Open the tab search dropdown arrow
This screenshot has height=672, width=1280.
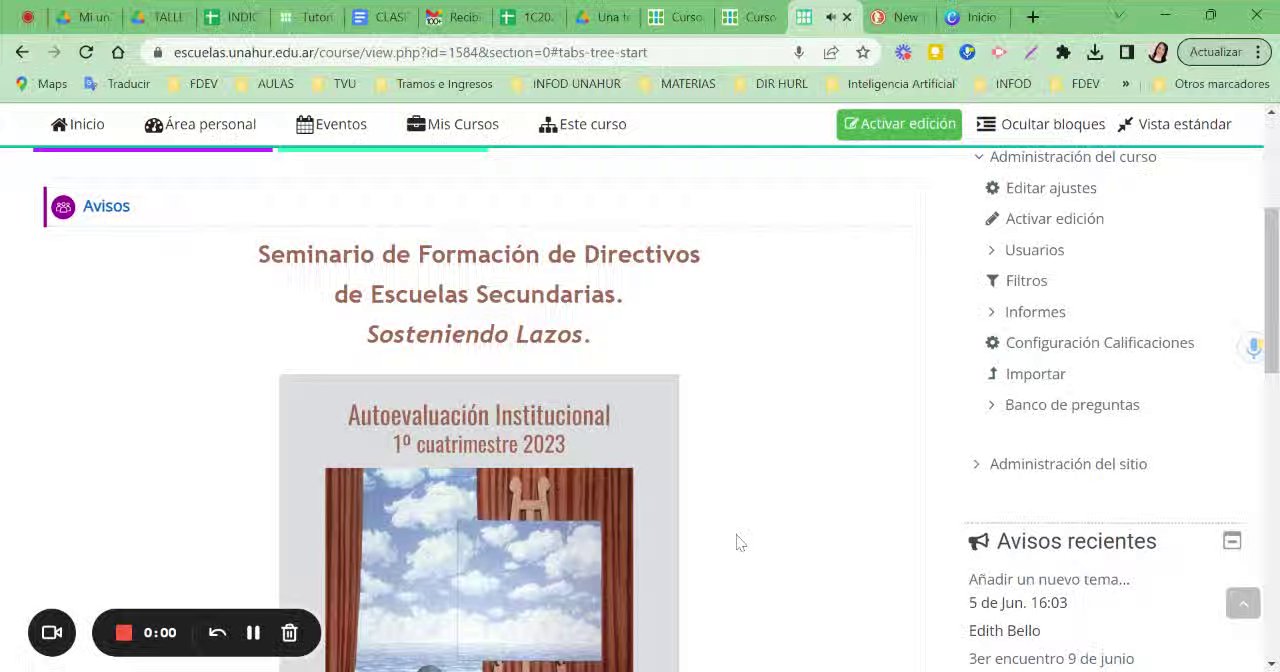click(x=1119, y=17)
